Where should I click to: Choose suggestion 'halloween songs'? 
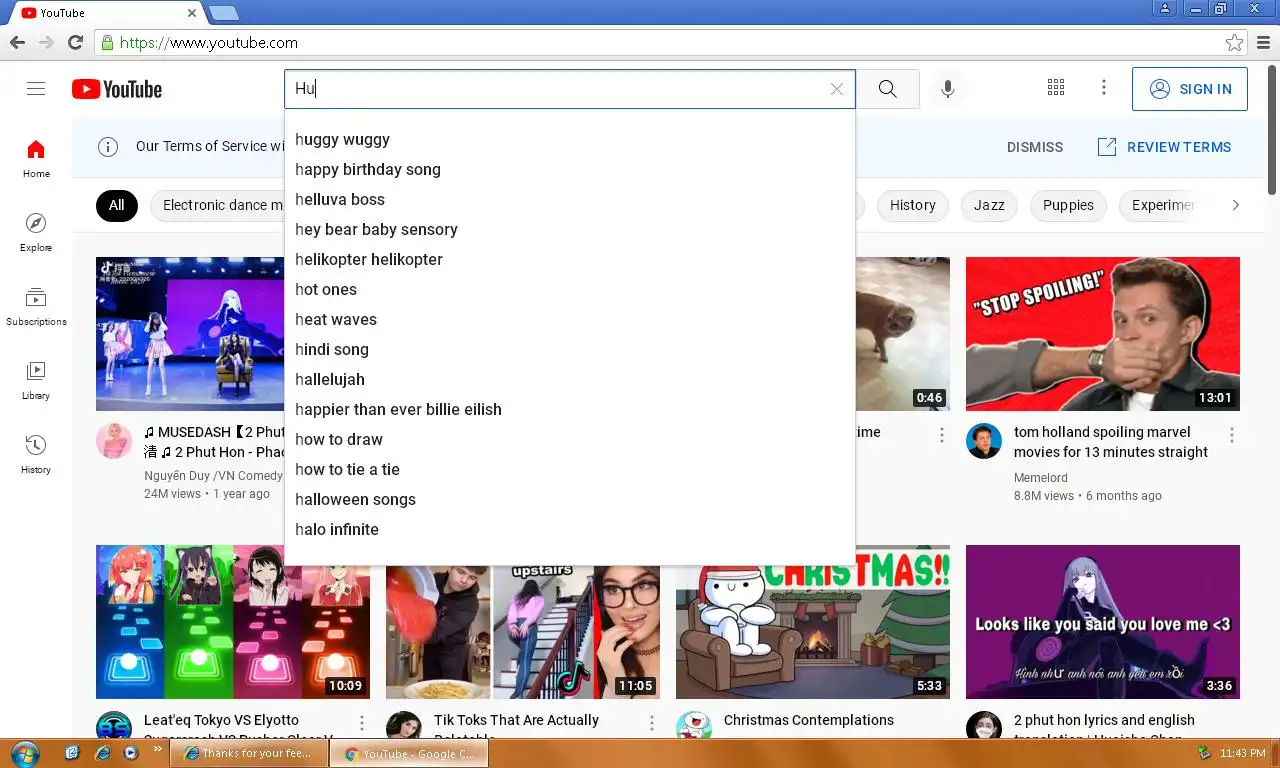coord(570,500)
